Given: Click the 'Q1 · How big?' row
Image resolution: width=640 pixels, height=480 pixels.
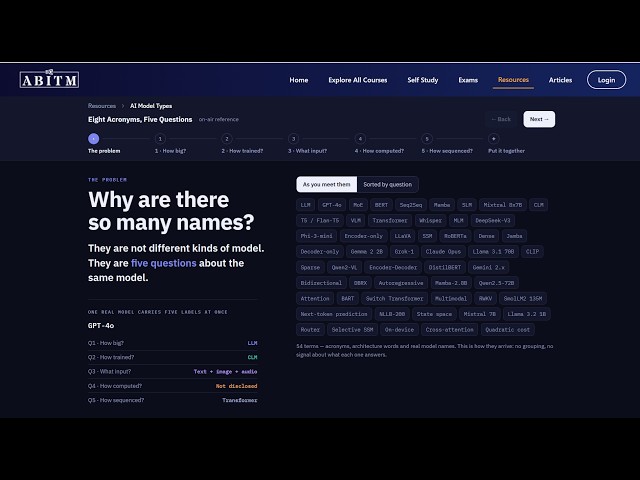Looking at the screenshot, I should tap(173, 343).
